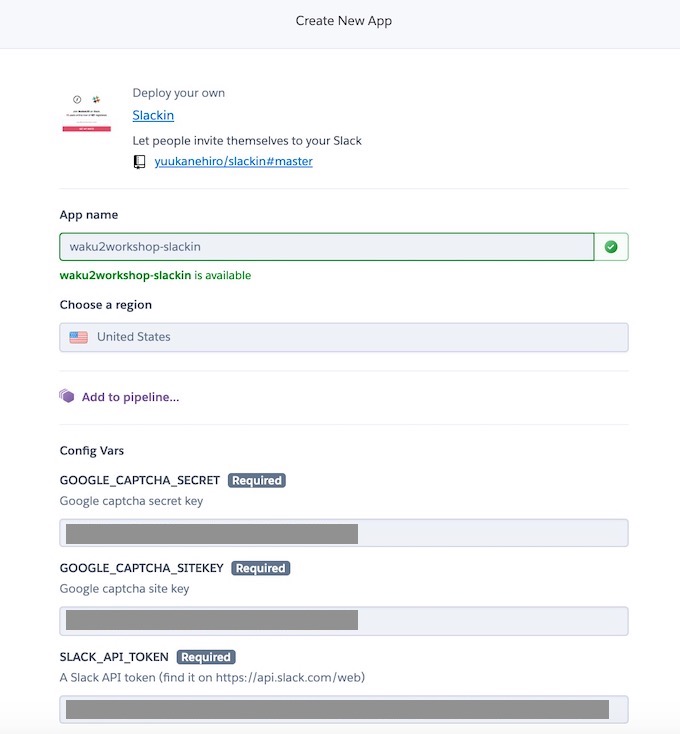Click the GOOGLE_CAPTCHA_SITEKEY input field
This screenshot has width=680, height=734.
tap(344, 621)
